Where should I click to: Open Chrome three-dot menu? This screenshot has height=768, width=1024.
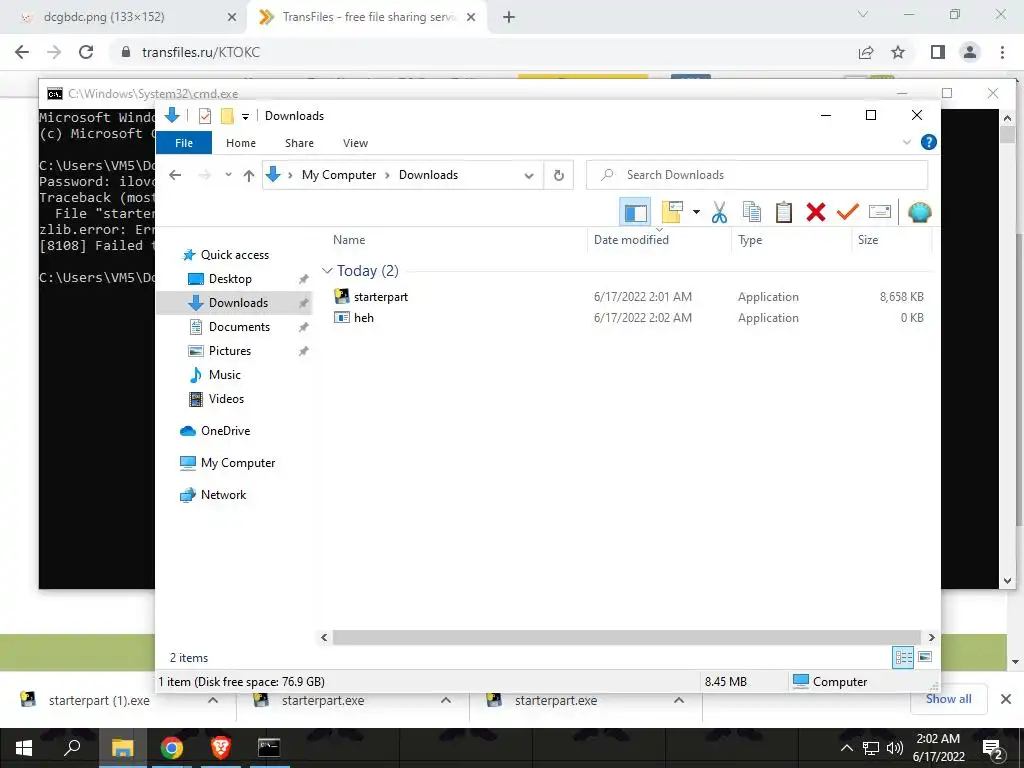tap(1002, 52)
